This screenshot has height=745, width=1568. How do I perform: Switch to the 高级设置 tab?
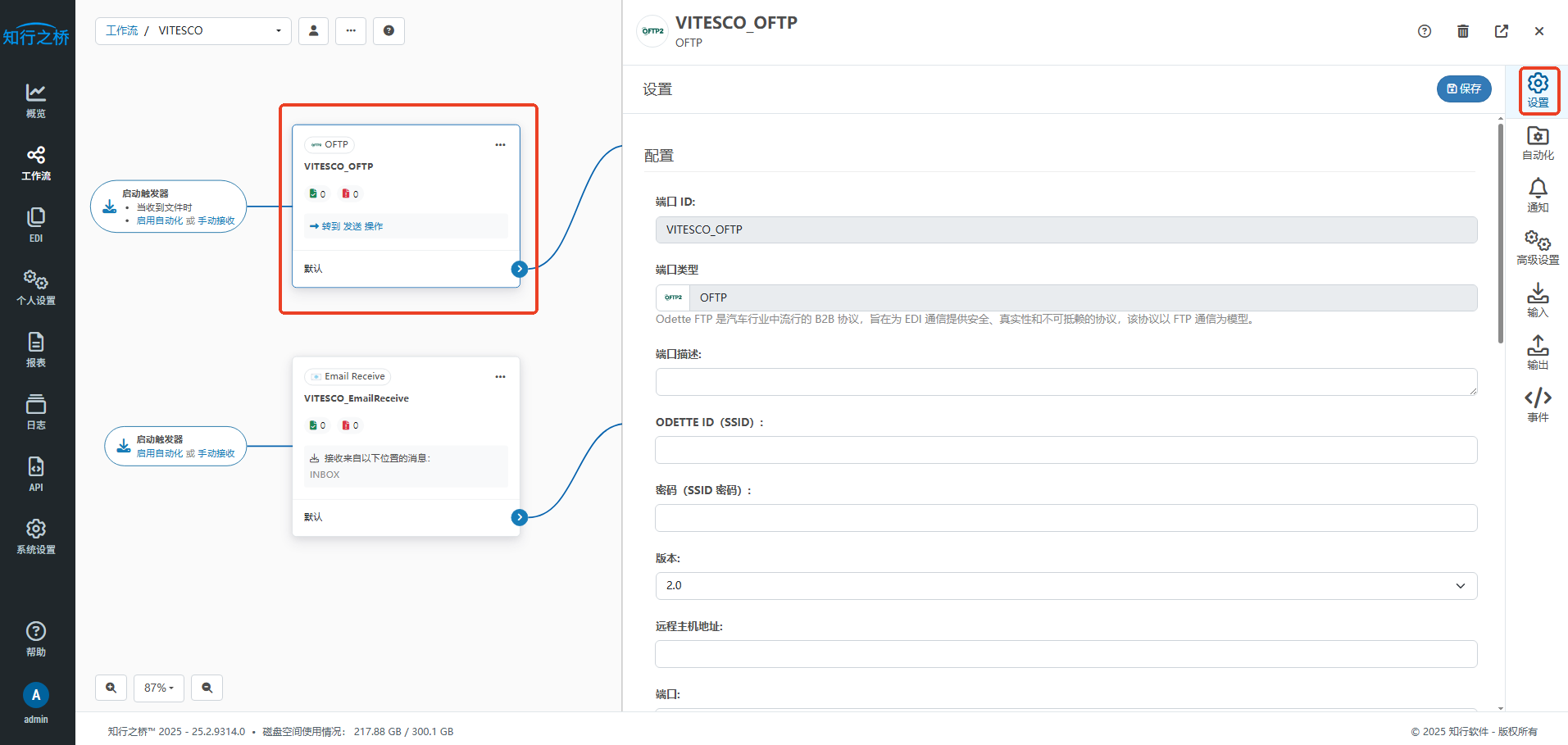coord(1538,248)
